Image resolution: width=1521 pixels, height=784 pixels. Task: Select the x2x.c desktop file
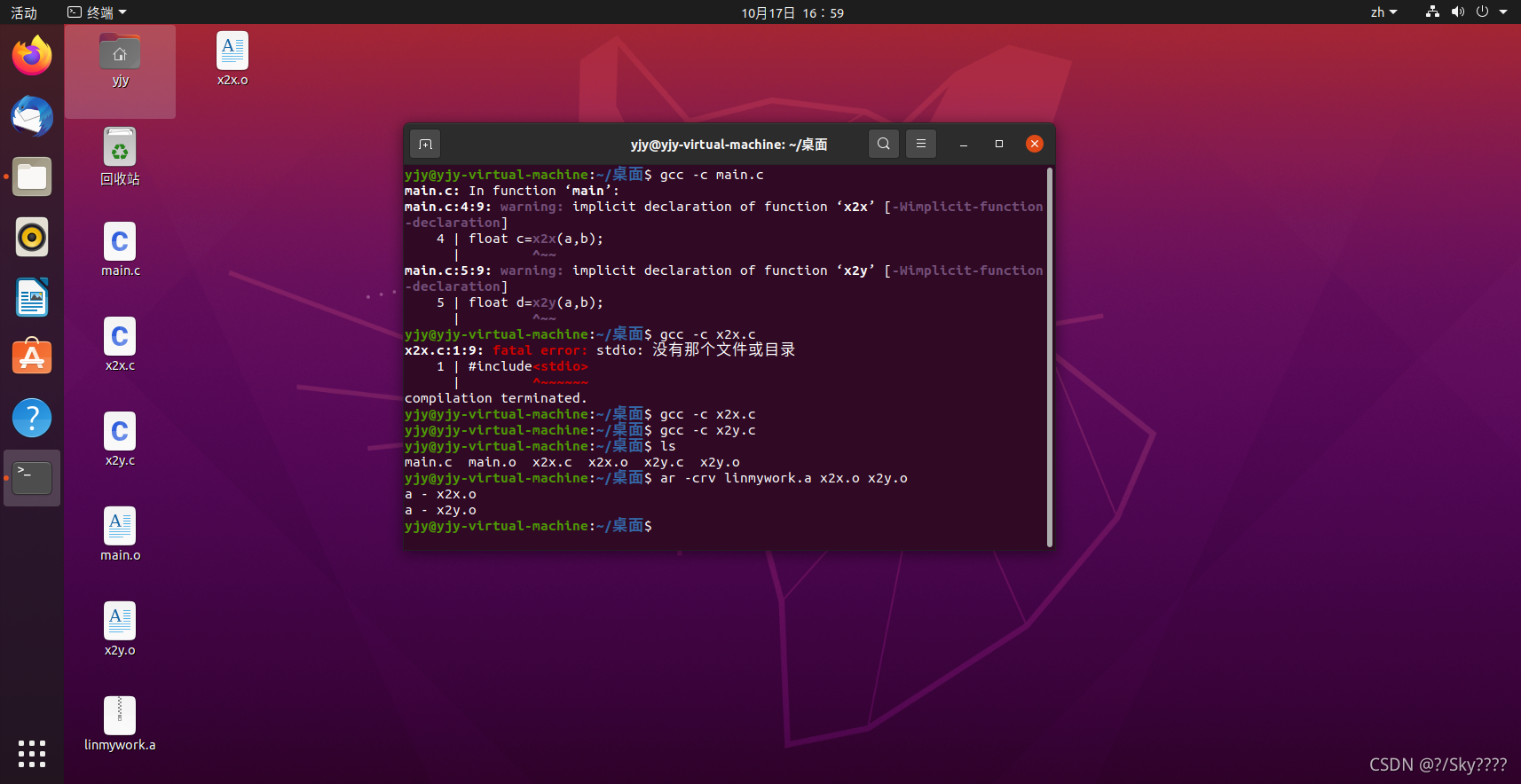click(x=120, y=345)
